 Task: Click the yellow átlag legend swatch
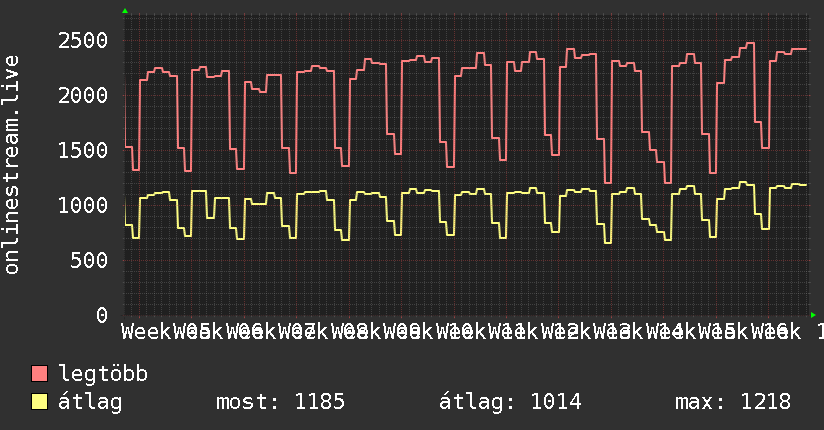[40, 402]
